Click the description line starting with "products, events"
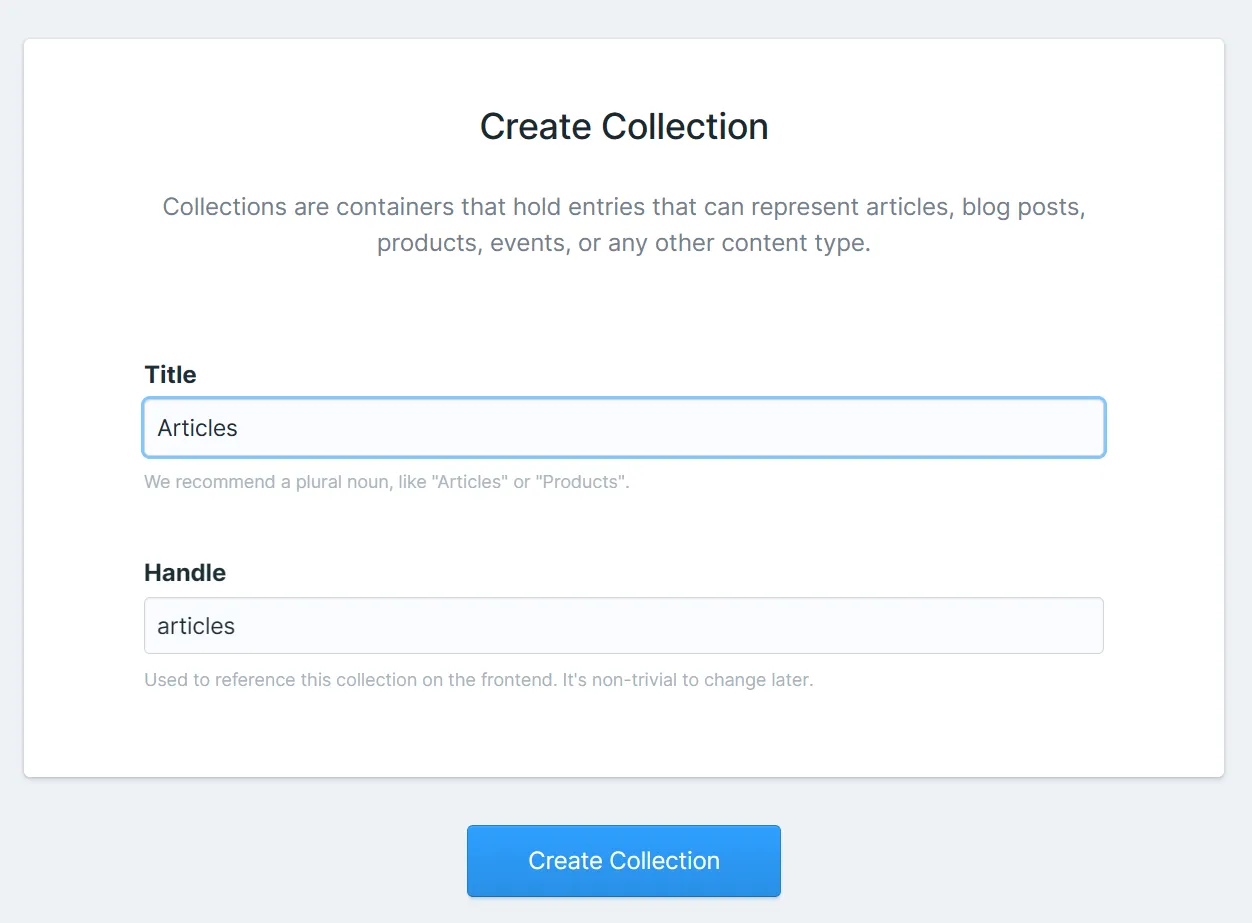1252x923 pixels. pyautogui.click(x=624, y=243)
